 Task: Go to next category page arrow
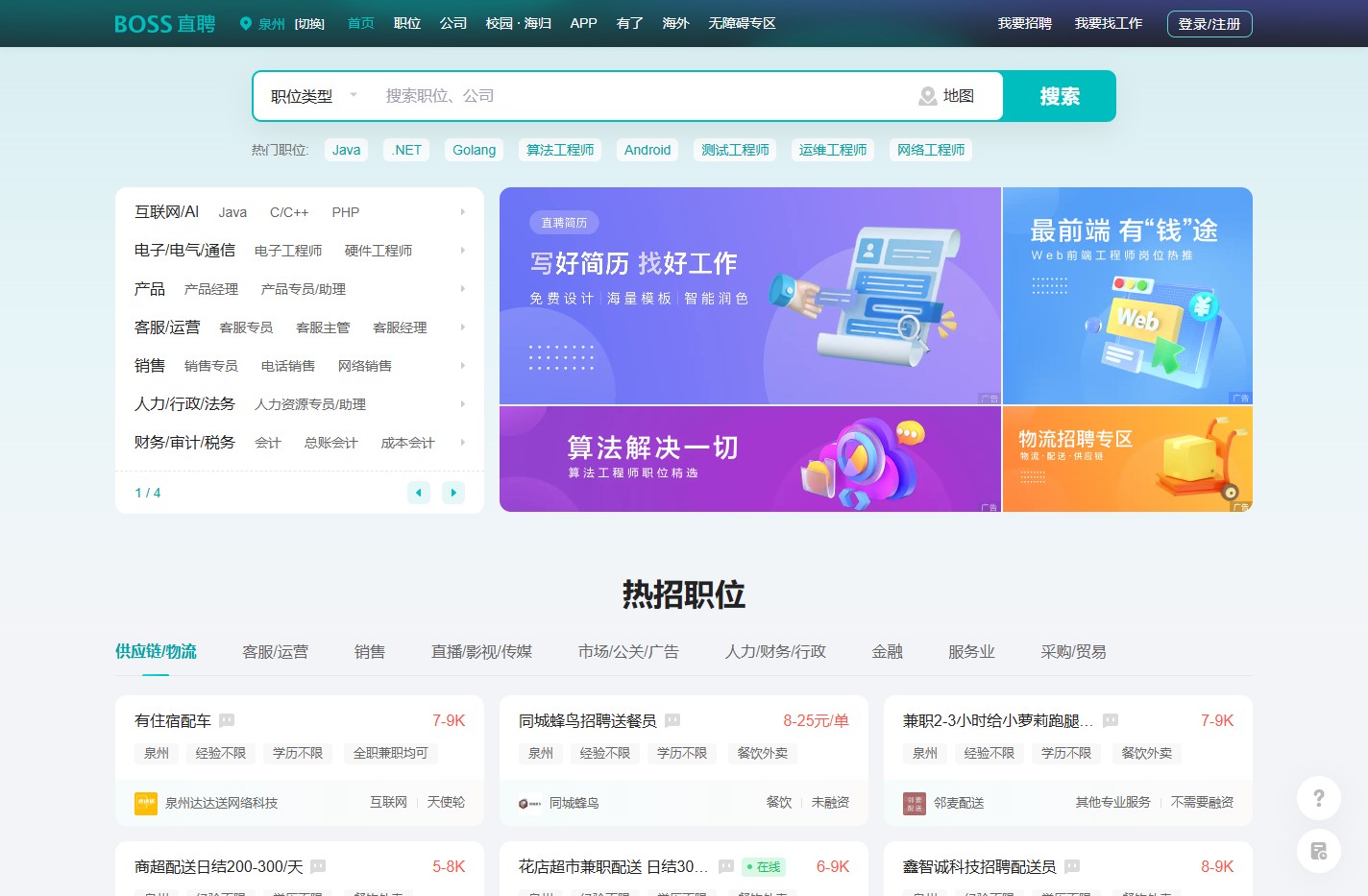point(453,493)
